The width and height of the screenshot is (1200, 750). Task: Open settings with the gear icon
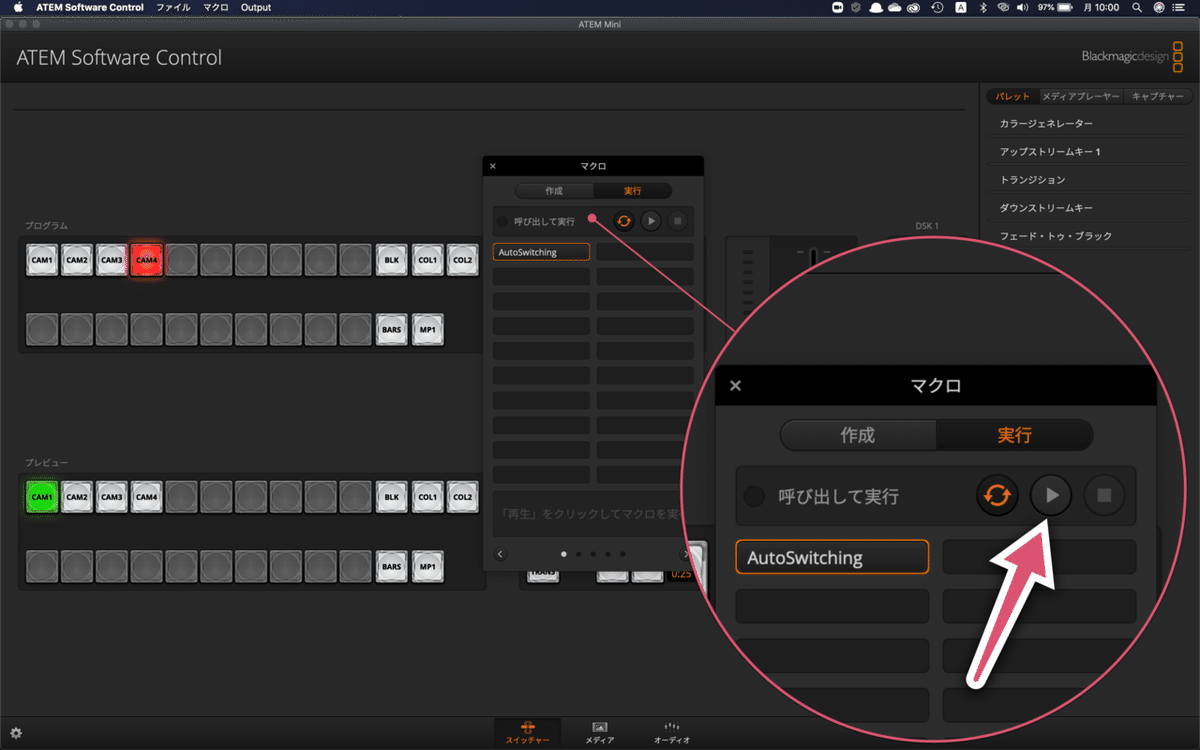16,733
